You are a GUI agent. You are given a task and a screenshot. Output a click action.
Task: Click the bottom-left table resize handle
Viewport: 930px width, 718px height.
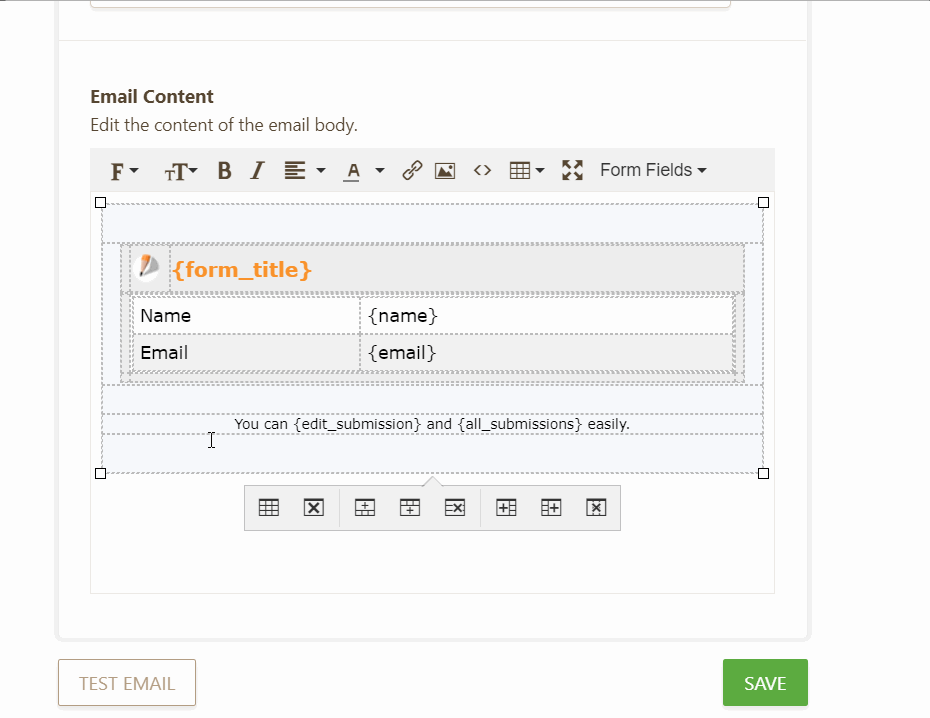point(101,473)
